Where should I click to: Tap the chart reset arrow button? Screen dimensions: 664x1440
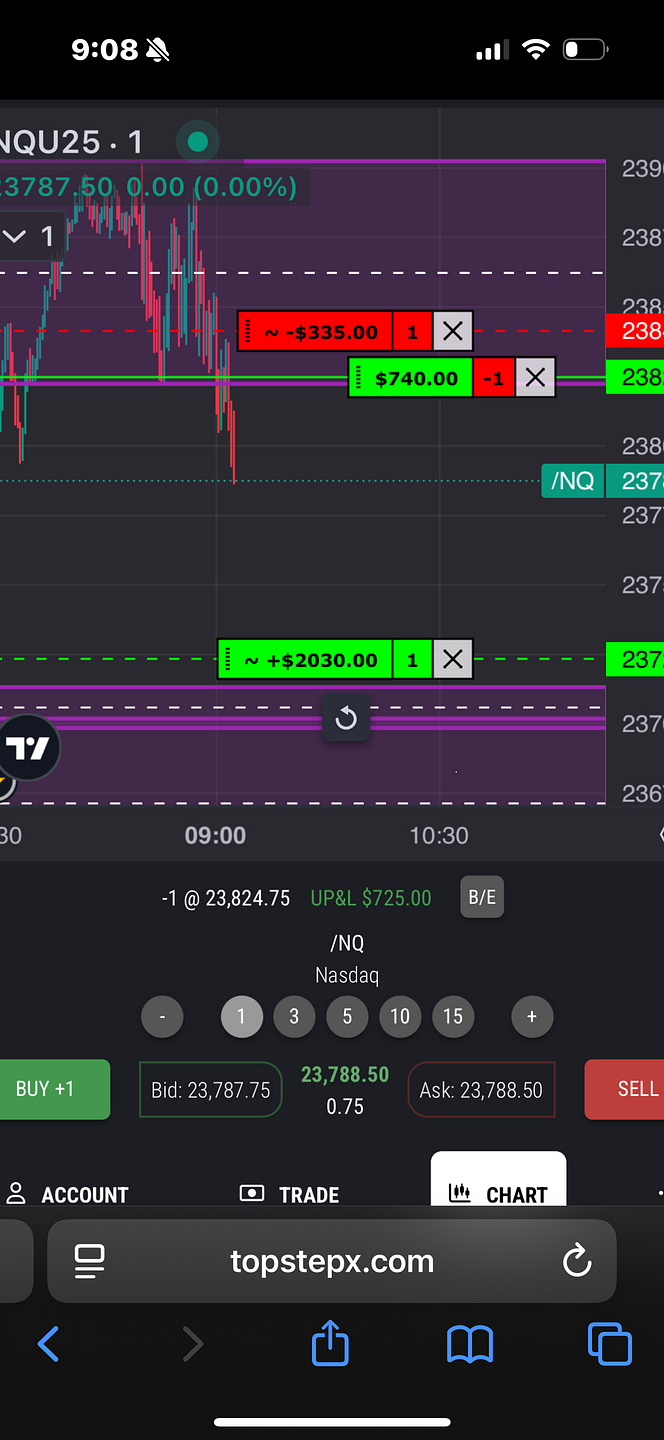point(346,718)
